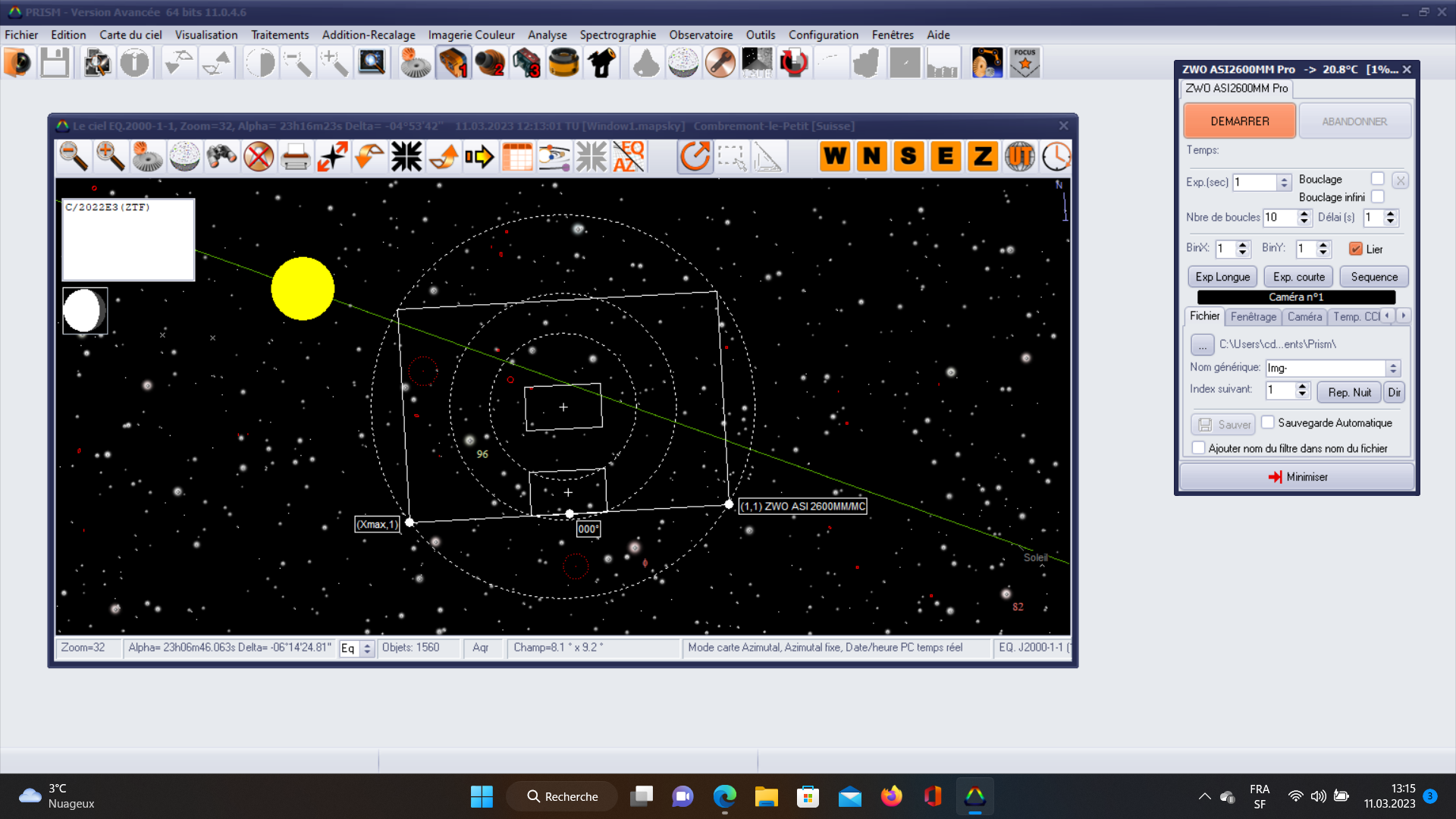Click the save floppy disk icon
Screen dimensions: 1456x819
coord(55,63)
